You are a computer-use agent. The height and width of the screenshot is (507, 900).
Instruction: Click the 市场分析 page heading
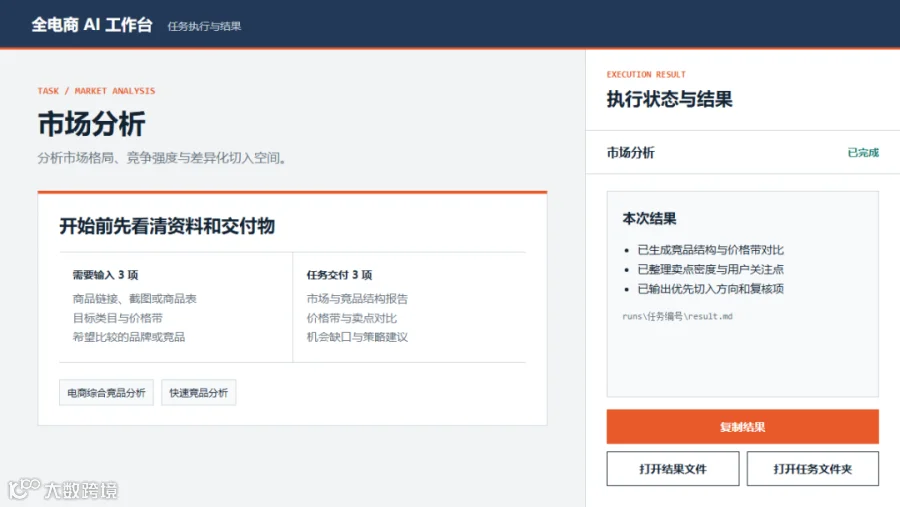click(92, 124)
